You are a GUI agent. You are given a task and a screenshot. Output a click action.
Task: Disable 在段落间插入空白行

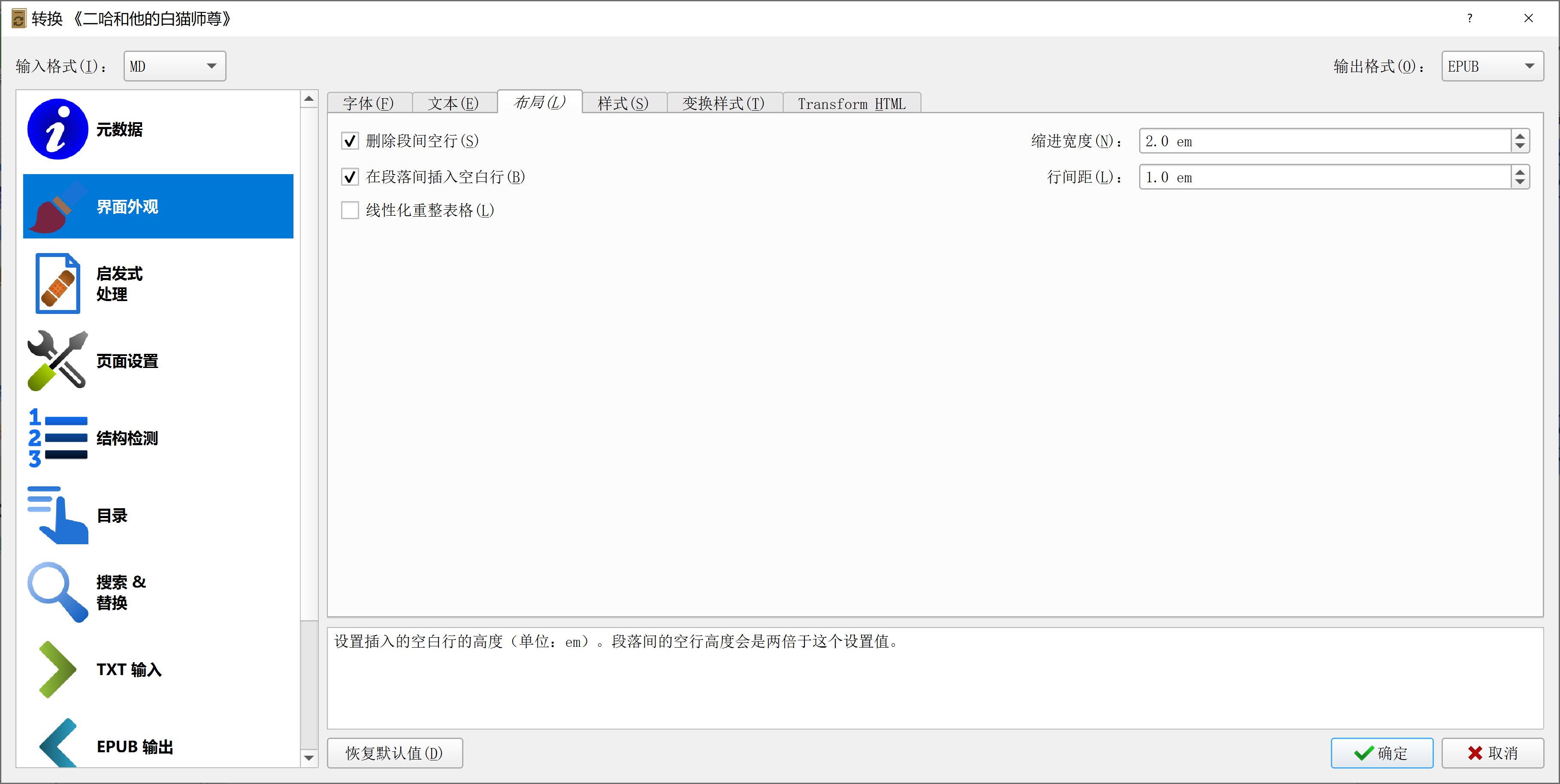pos(350,176)
